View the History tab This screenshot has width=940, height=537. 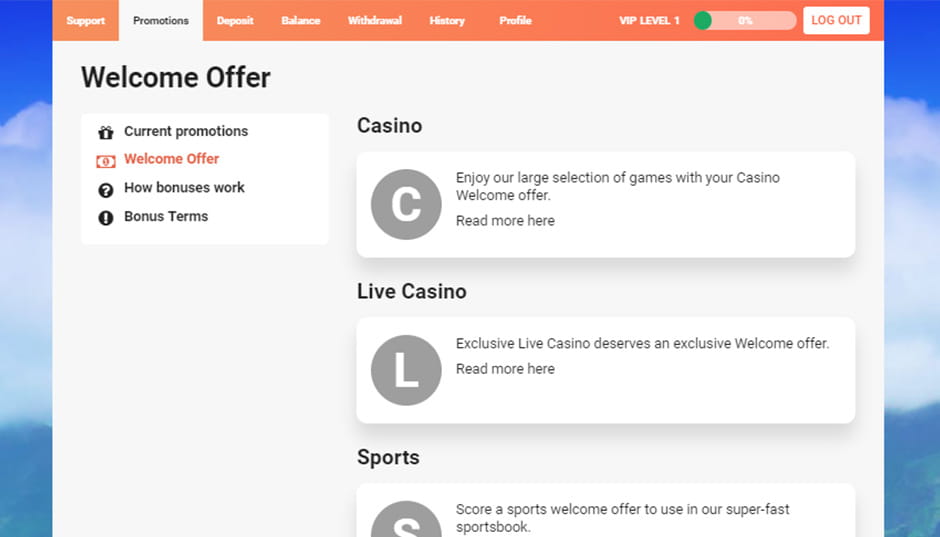pyautogui.click(x=447, y=20)
